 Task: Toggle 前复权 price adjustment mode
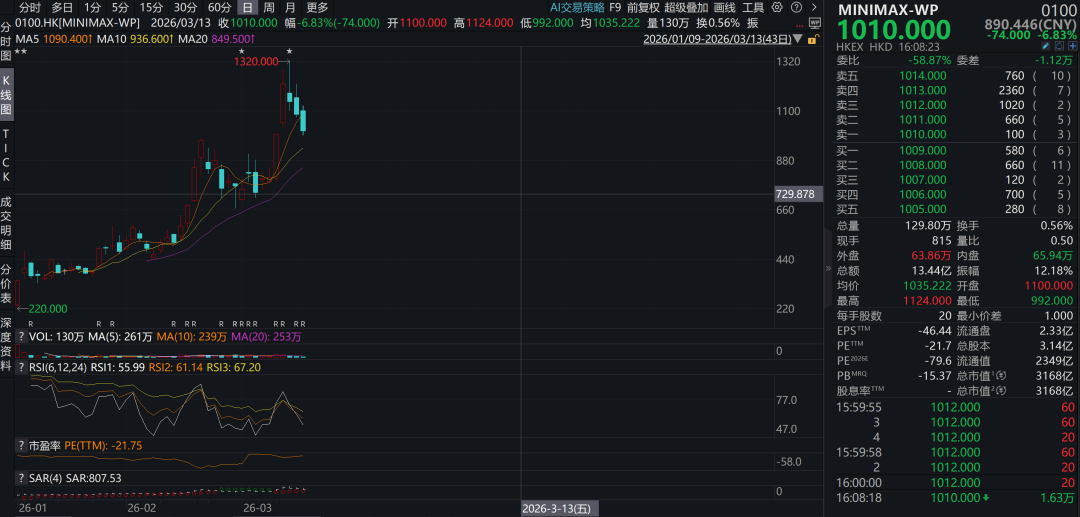pos(643,7)
